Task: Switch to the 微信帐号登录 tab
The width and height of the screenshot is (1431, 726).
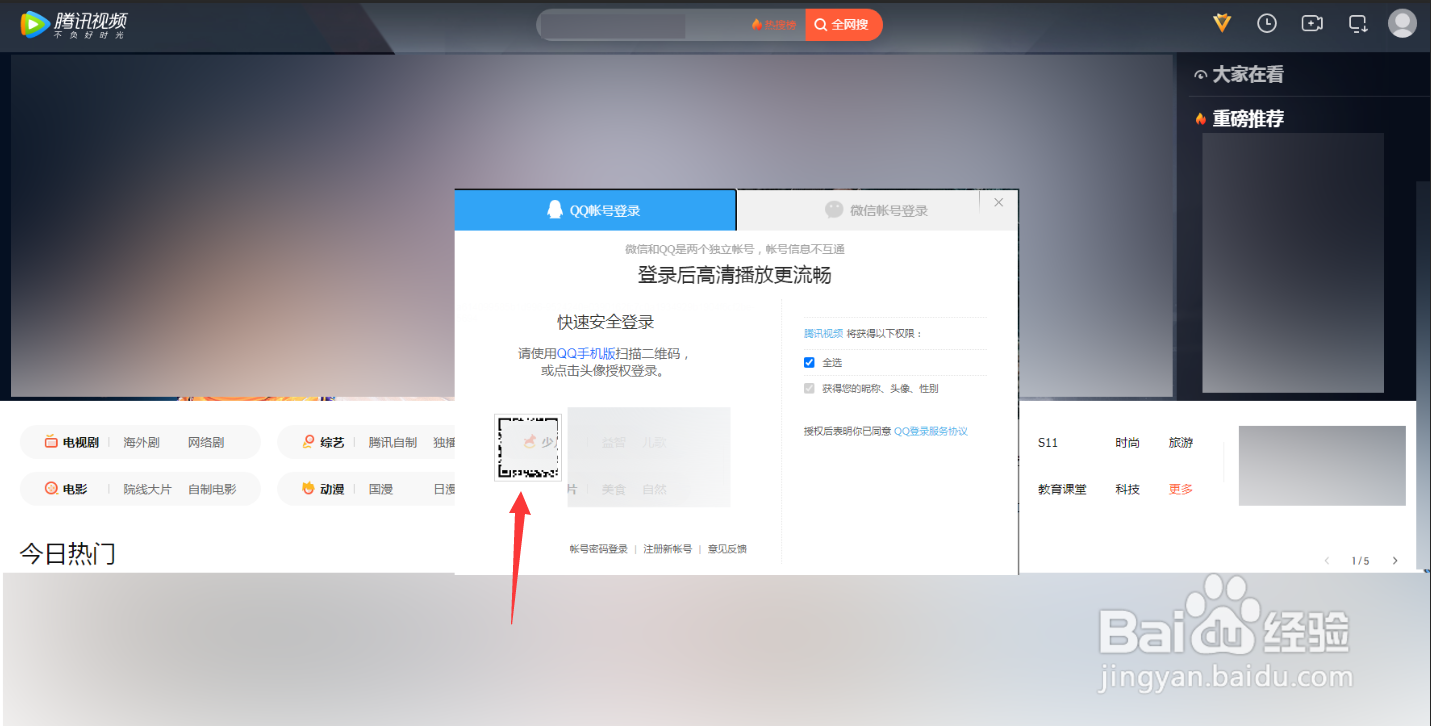Action: coord(877,210)
